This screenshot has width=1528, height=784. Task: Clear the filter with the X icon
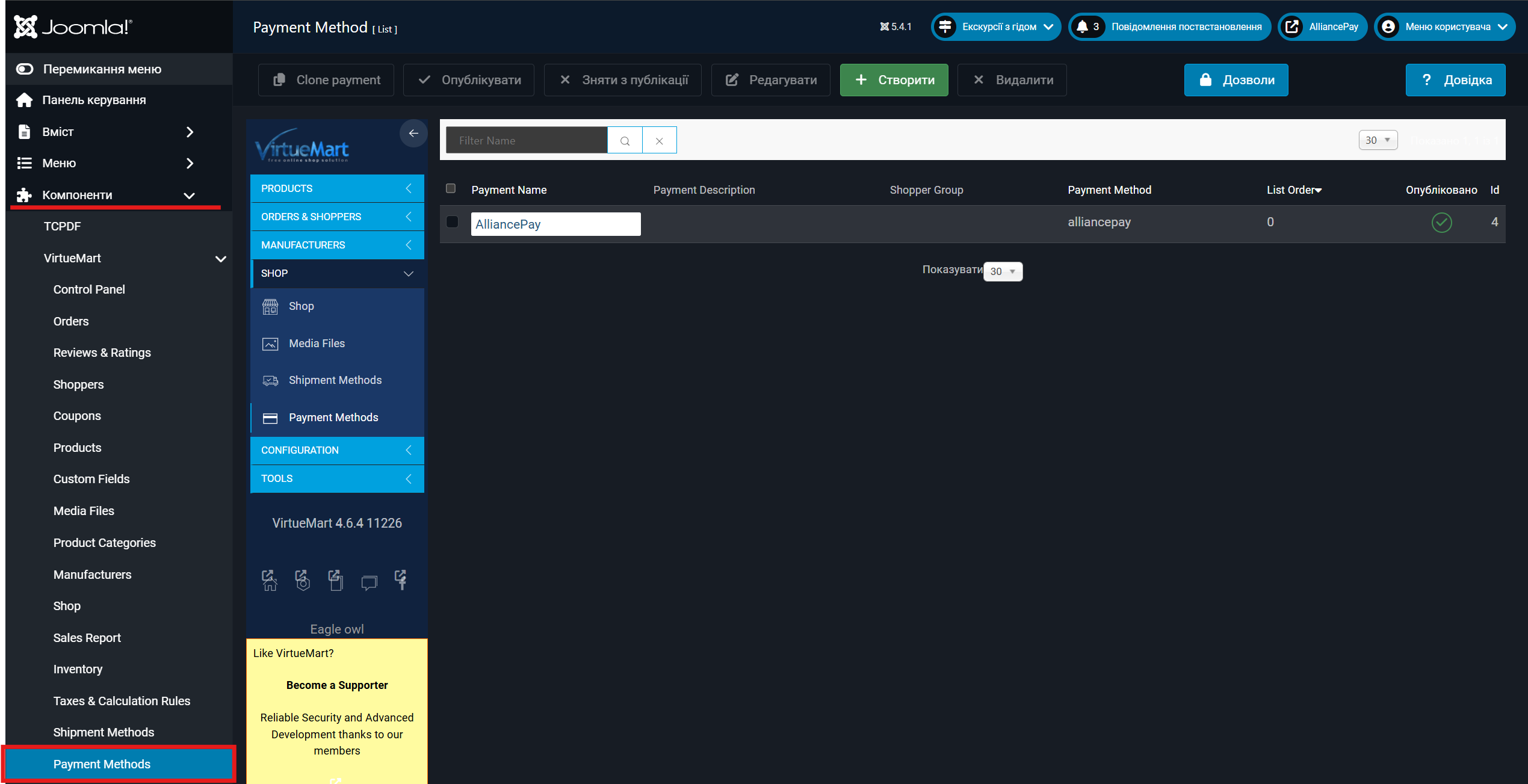(659, 141)
